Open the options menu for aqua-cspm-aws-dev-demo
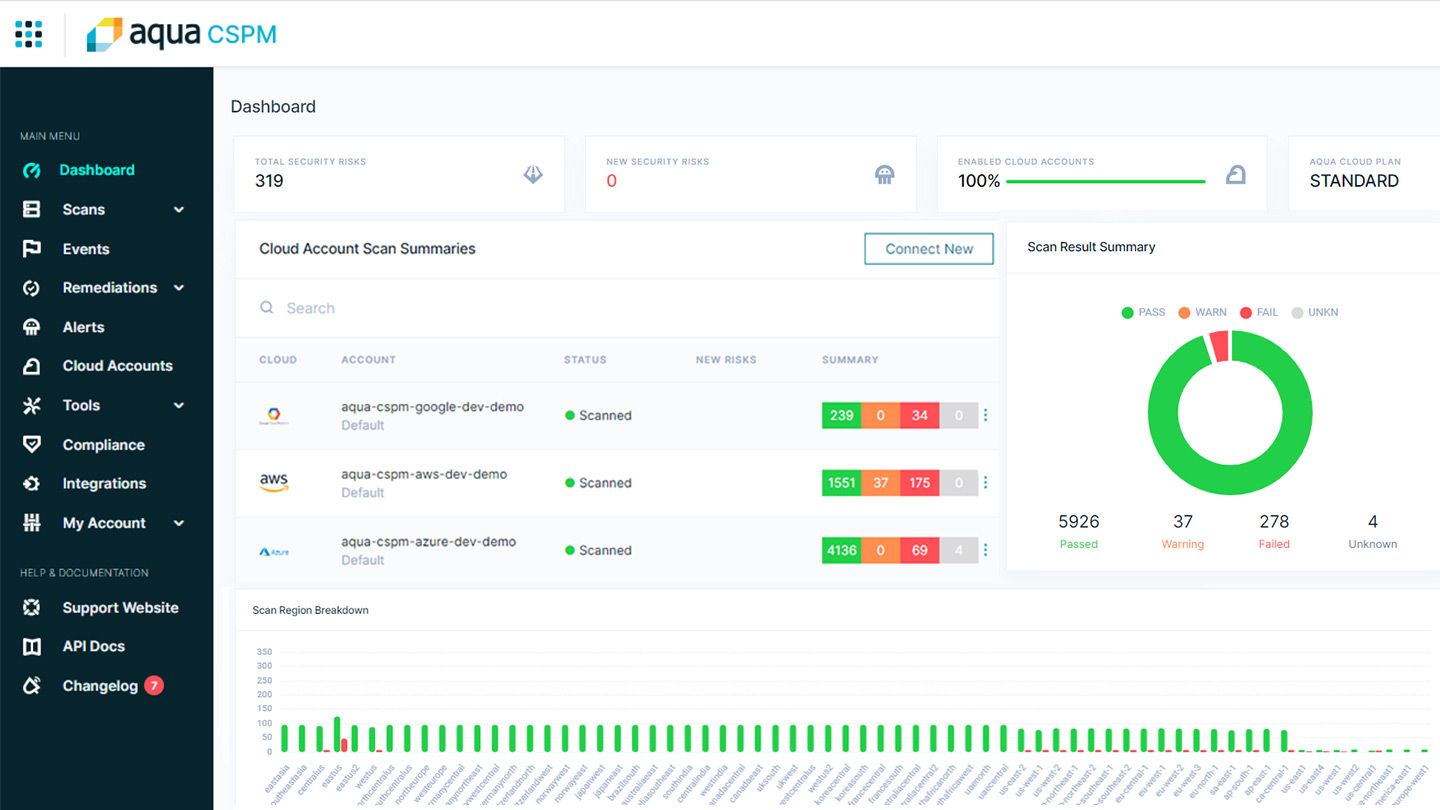Viewport: 1440px width, 810px height. pos(985,482)
